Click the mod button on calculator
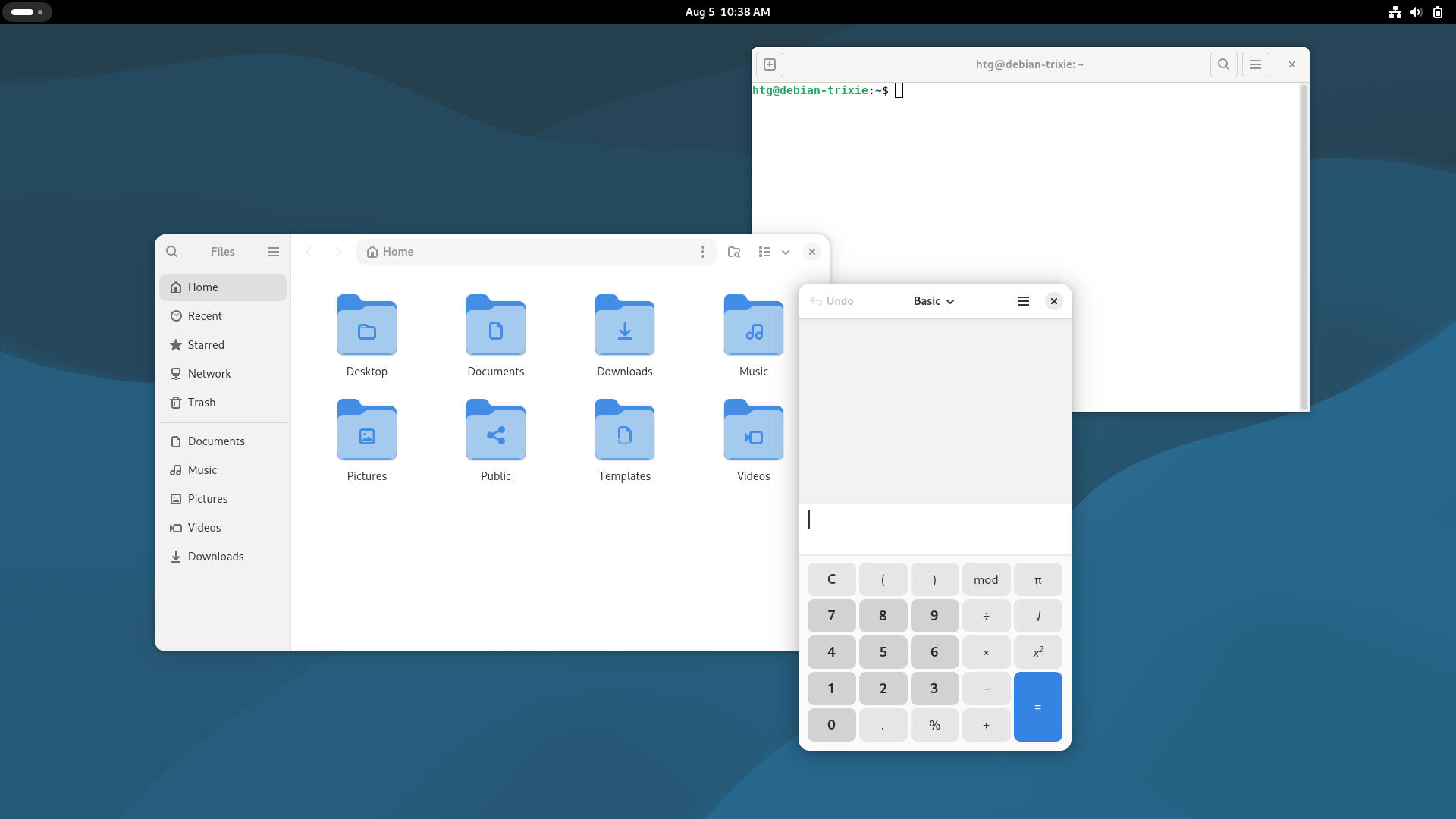Image resolution: width=1456 pixels, height=819 pixels. 986,579
